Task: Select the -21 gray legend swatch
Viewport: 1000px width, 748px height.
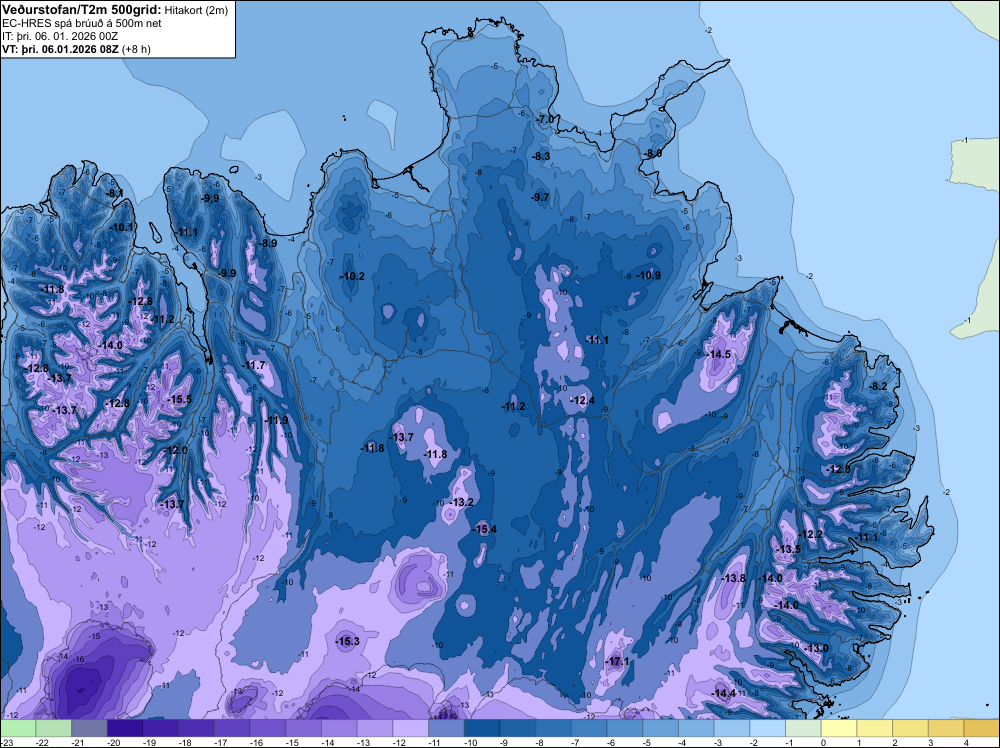Action: (89, 728)
